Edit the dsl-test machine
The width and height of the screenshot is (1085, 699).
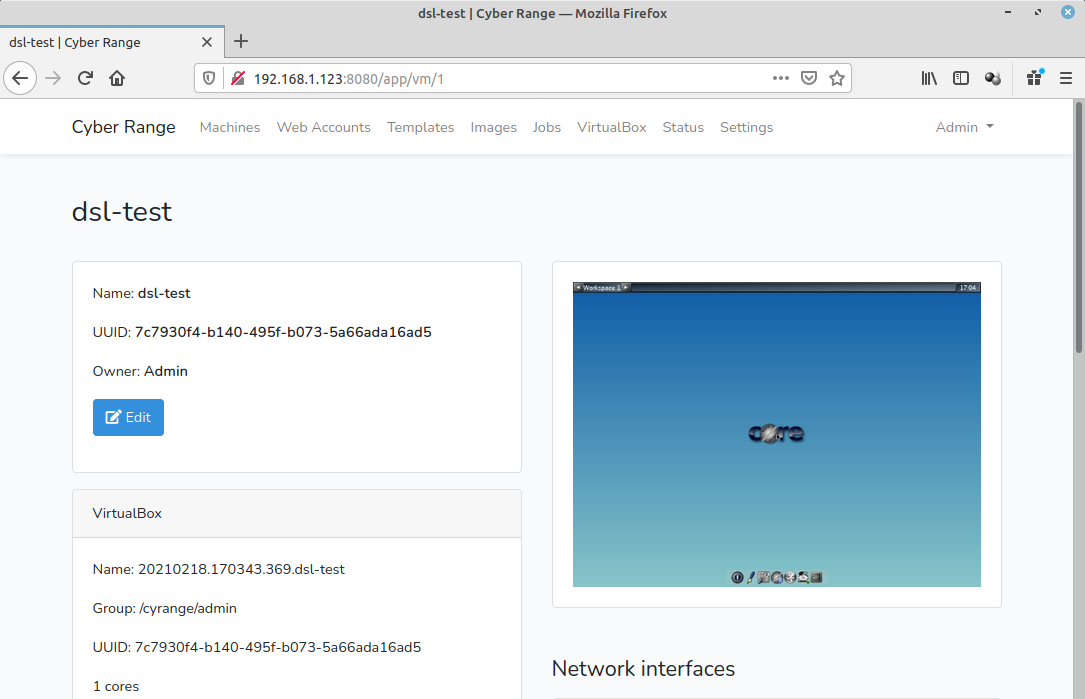(128, 417)
